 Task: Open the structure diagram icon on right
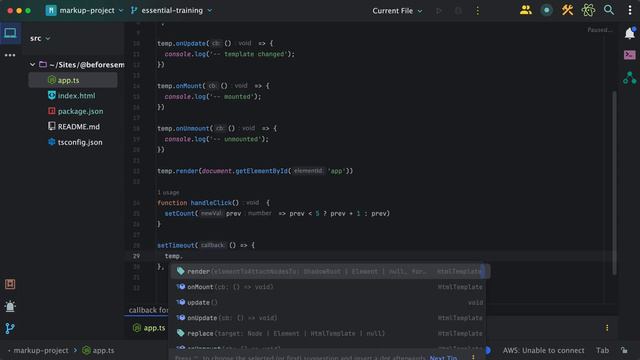point(630,78)
